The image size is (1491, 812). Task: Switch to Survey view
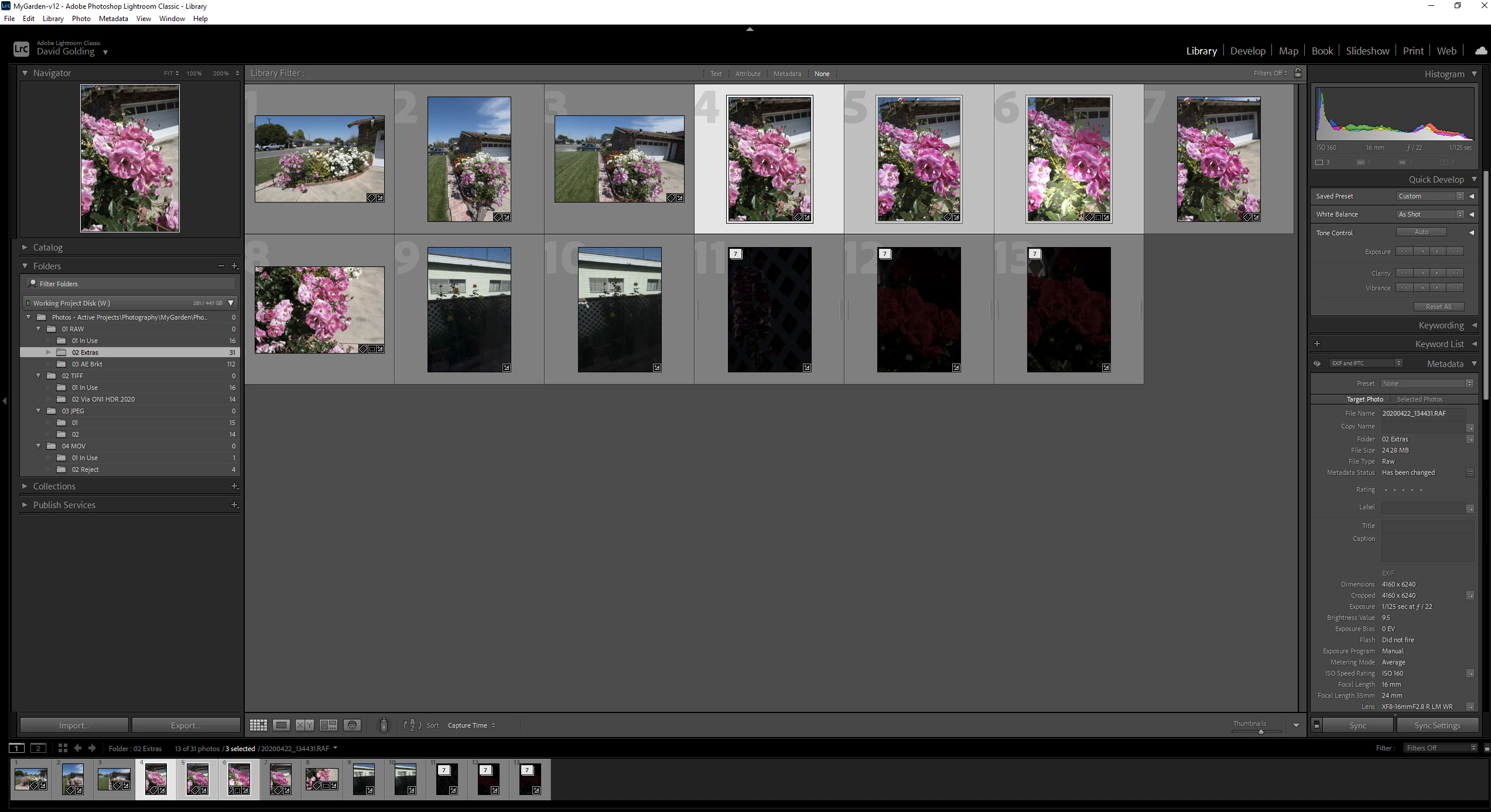click(329, 725)
